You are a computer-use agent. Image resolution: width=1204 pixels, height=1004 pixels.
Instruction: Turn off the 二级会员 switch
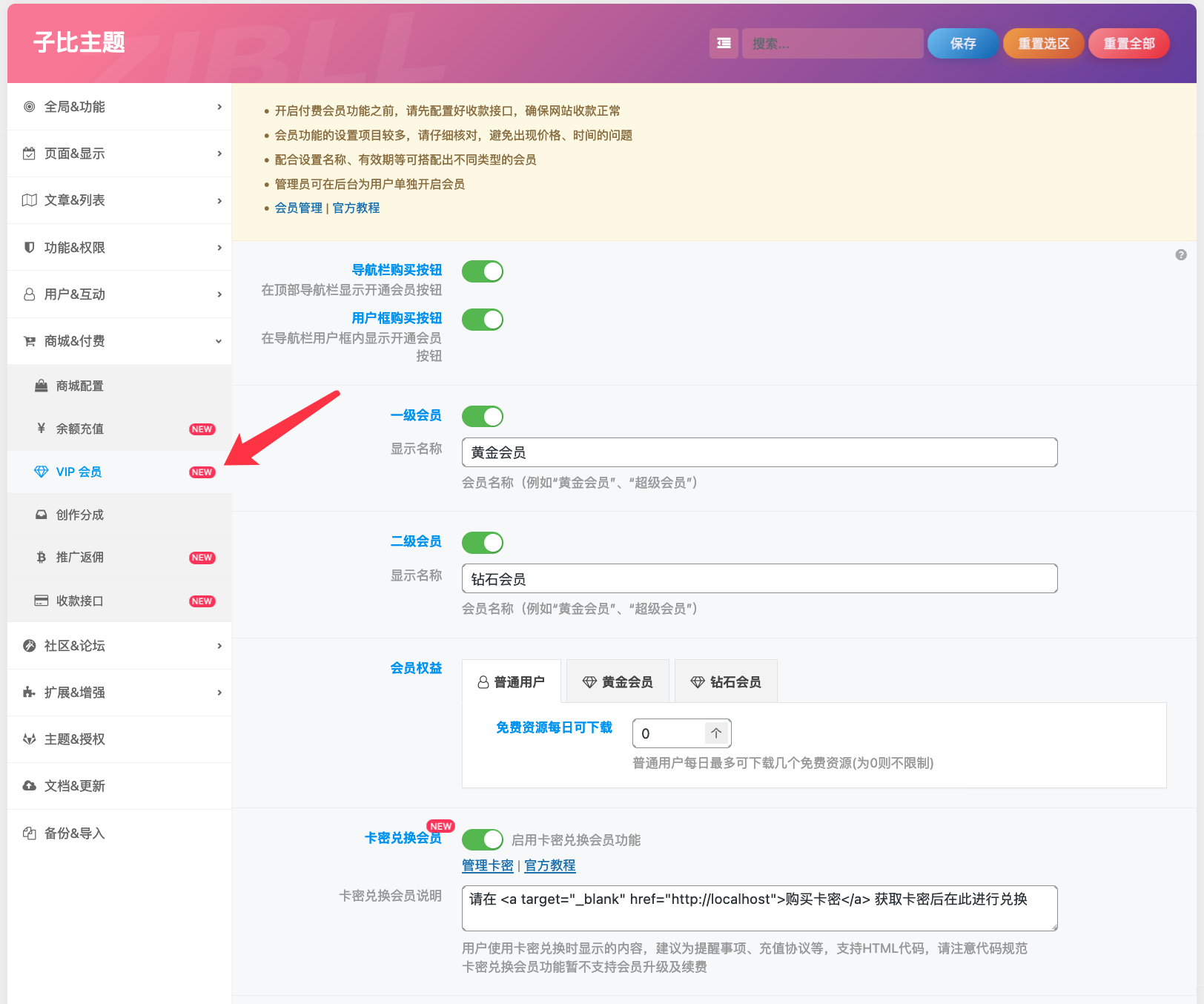tap(482, 542)
